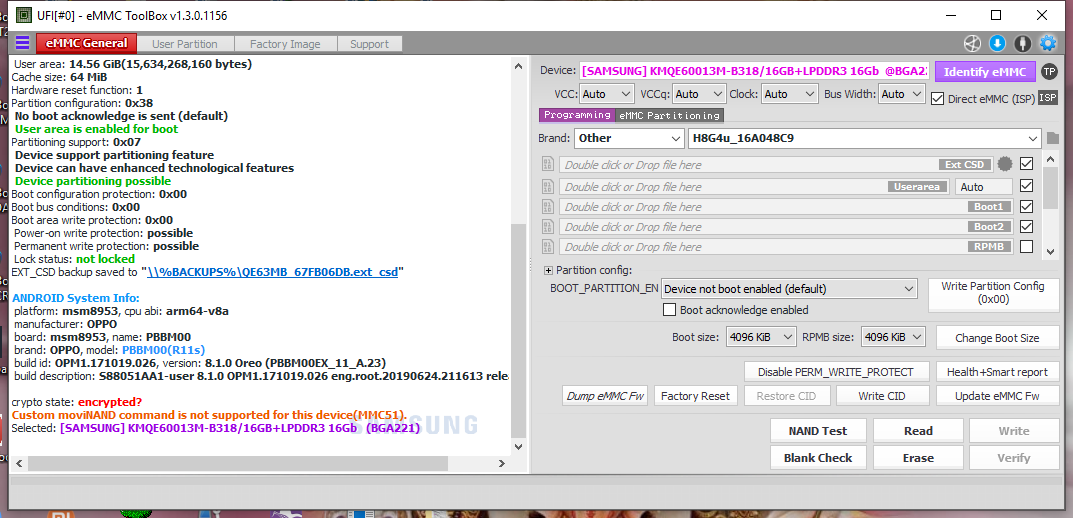The image size is (1073, 518).
Task: Click the black plug connector icon
Action: click(1022, 43)
